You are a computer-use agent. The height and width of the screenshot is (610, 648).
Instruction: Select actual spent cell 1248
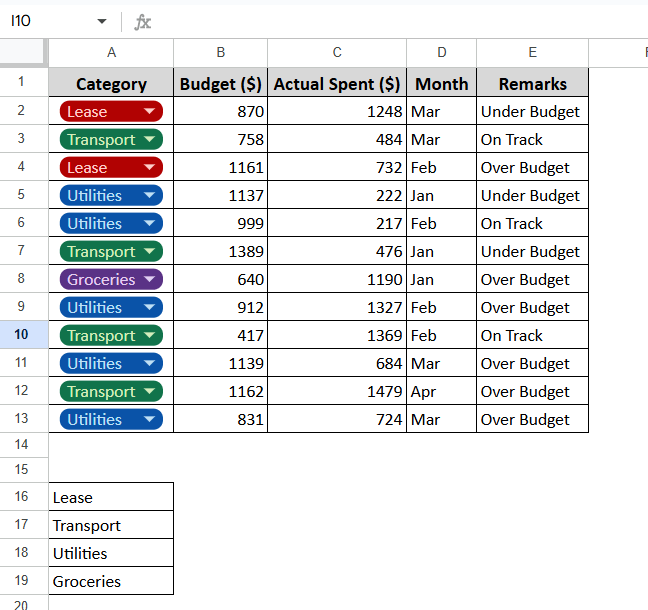point(337,111)
